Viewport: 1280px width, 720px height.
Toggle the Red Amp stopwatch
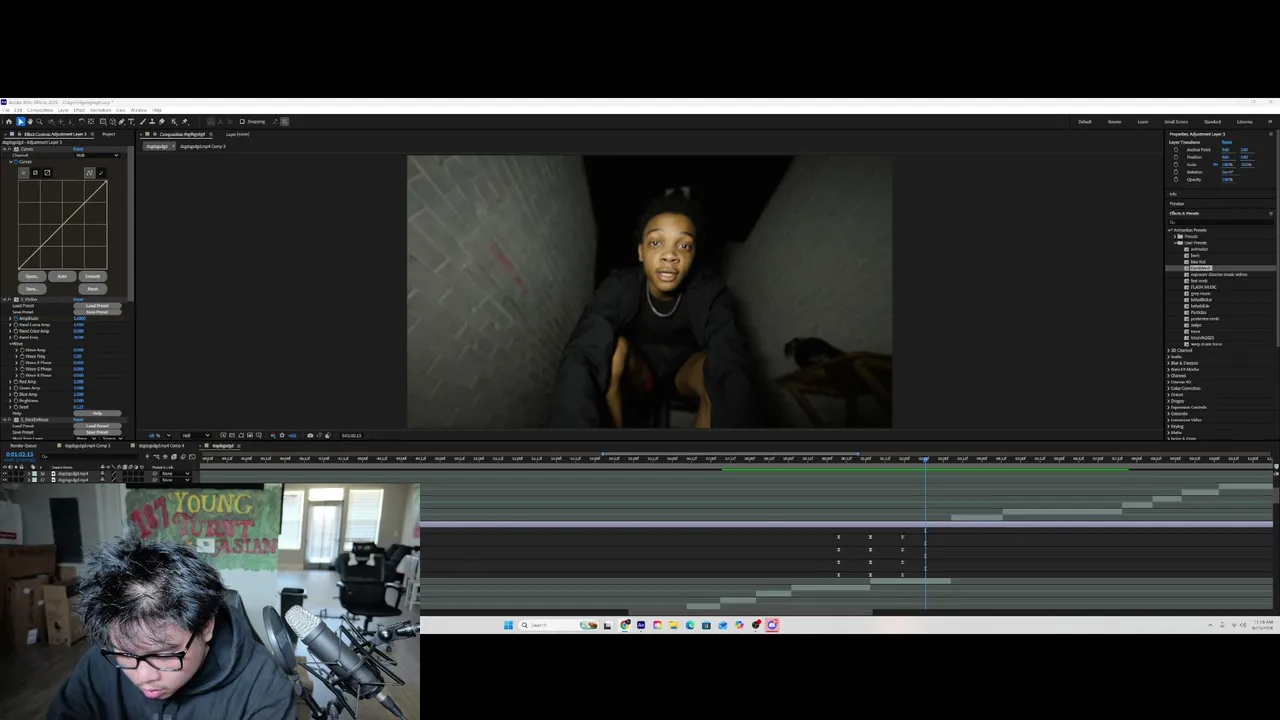pyautogui.click(x=18, y=382)
